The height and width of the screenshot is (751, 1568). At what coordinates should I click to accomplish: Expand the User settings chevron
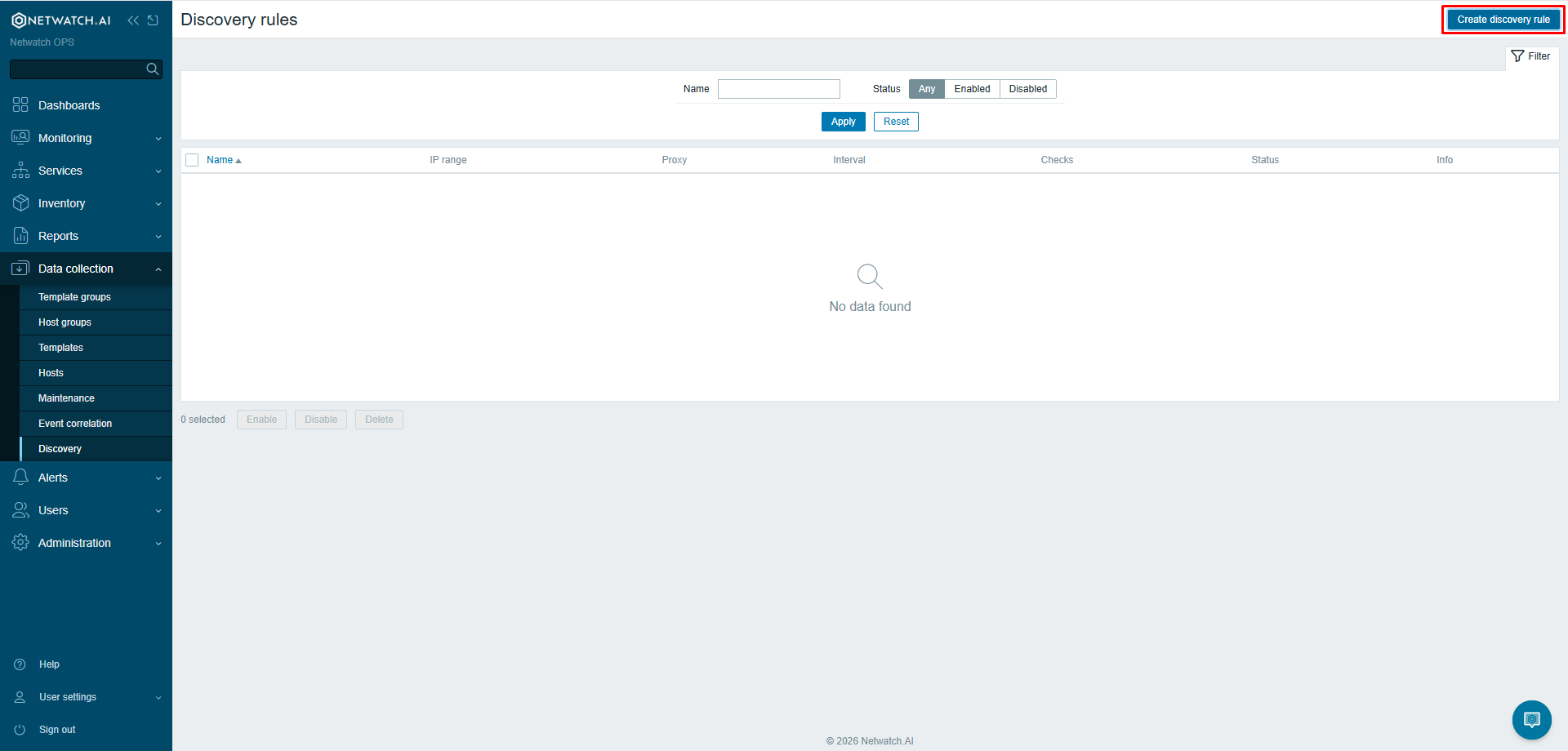[158, 698]
